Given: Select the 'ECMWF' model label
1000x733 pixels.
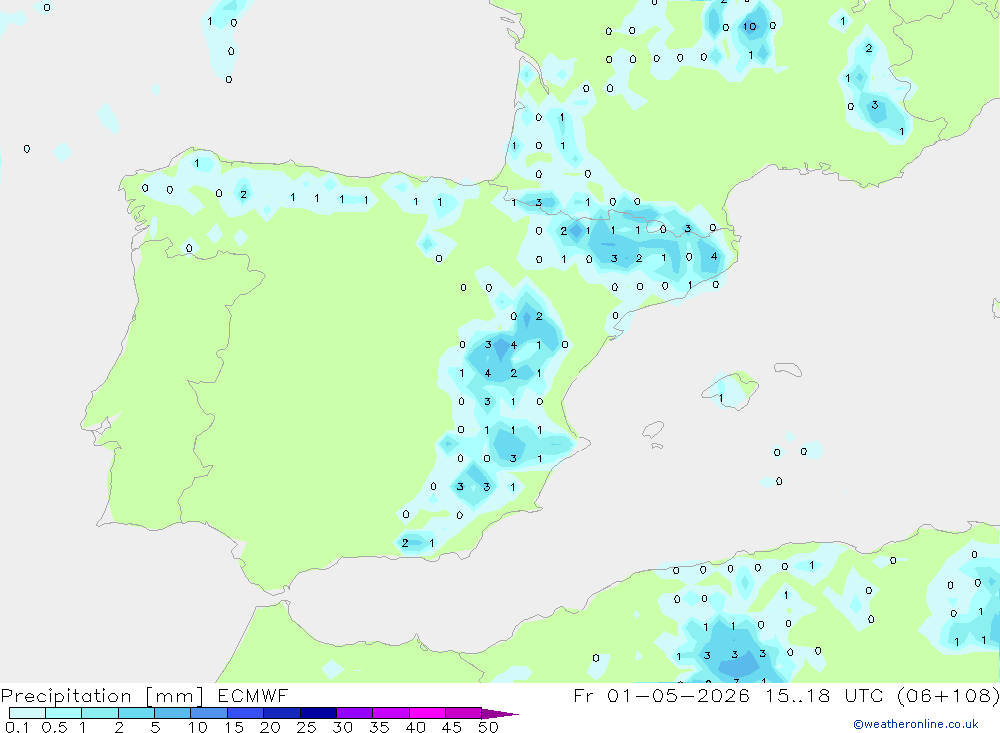Looking at the screenshot, I should pyautogui.click(x=253, y=695).
